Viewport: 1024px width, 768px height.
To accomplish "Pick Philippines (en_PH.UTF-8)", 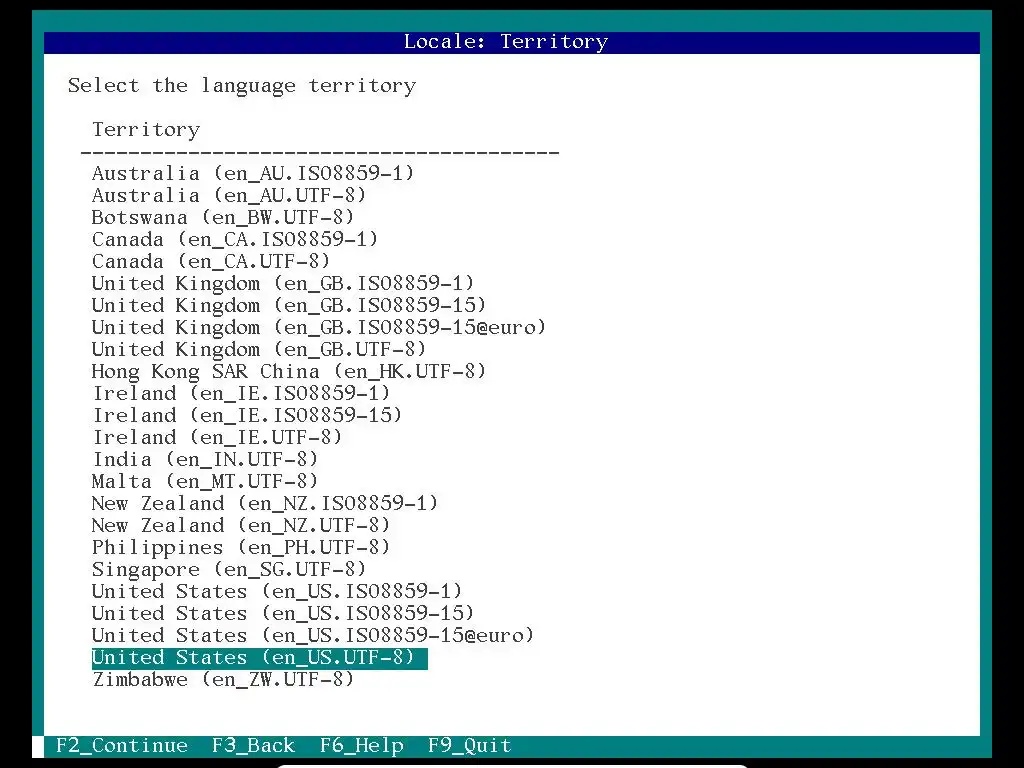I will (241, 547).
